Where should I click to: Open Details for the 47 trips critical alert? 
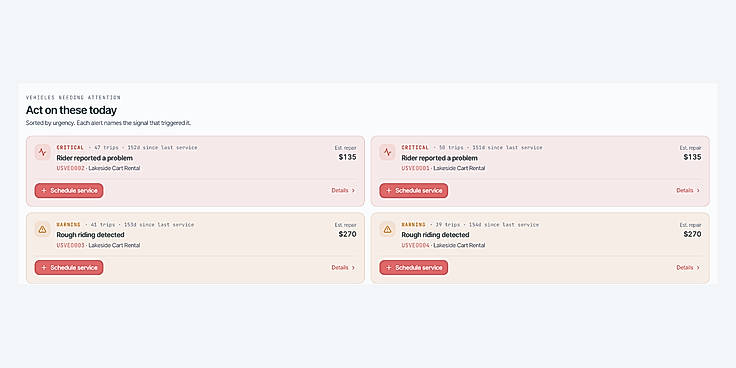point(343,191)
